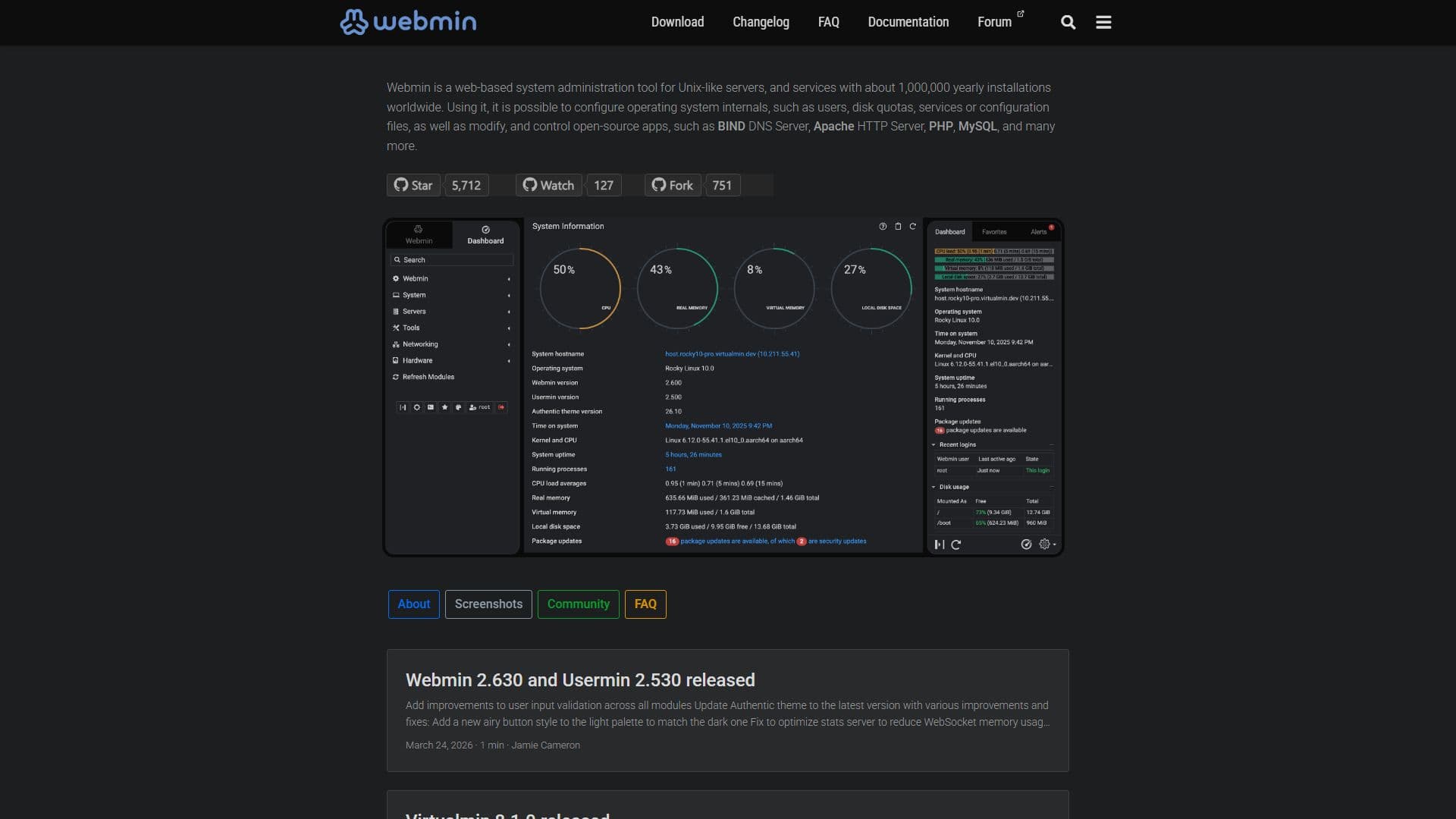Click the Dashboard tab in the screenshot sidebar
Image resolution: width=1456 pixels, height=819 pixels.
485,235
